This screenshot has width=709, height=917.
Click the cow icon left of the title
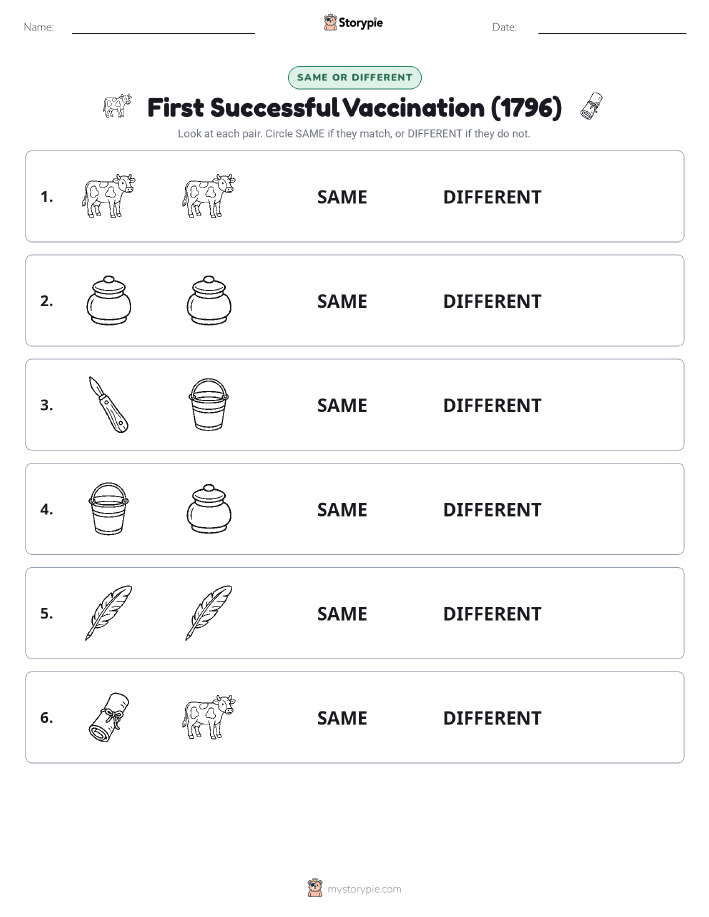coord(118,106)
